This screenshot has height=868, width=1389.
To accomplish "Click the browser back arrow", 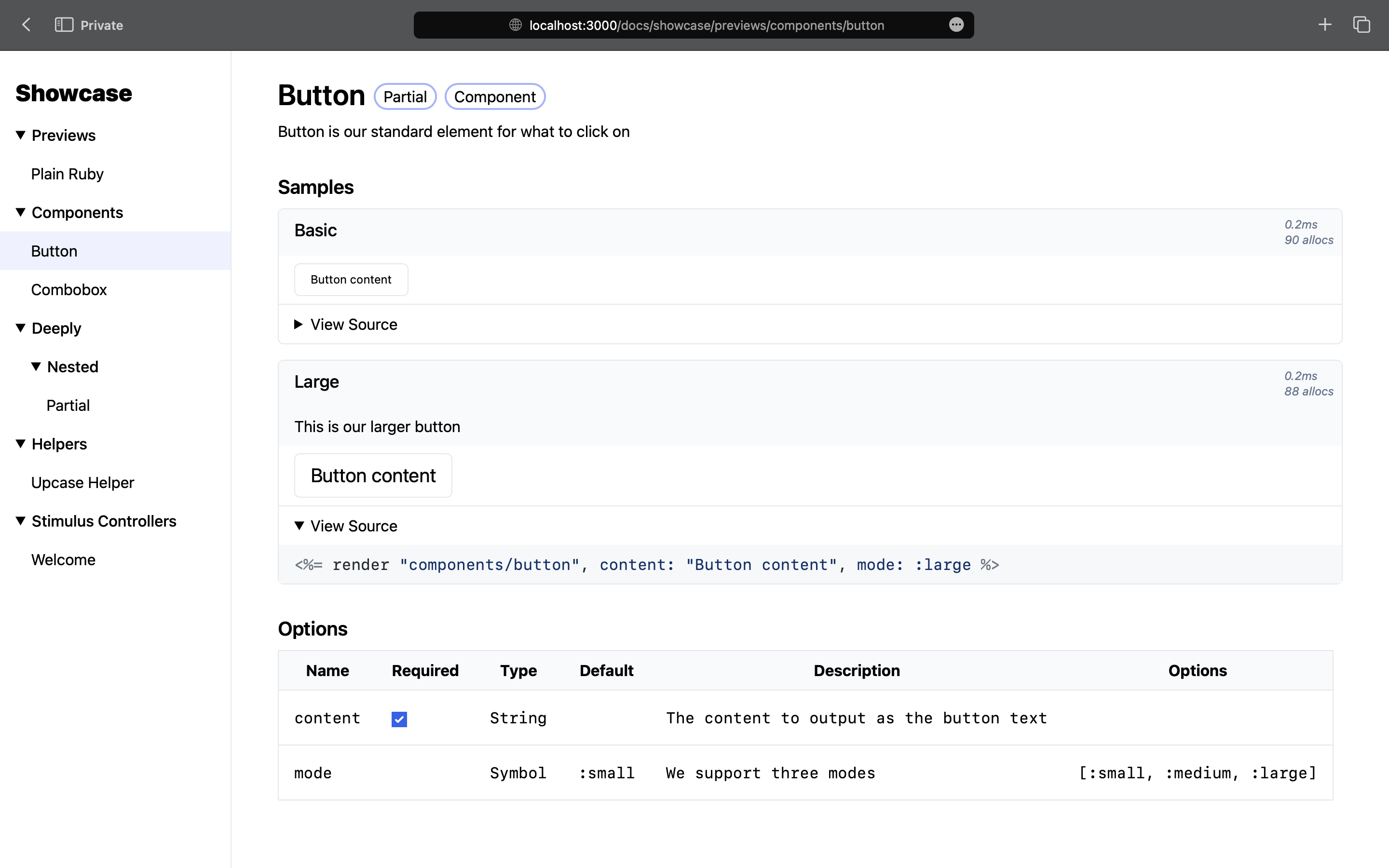I will click(27, 25).
